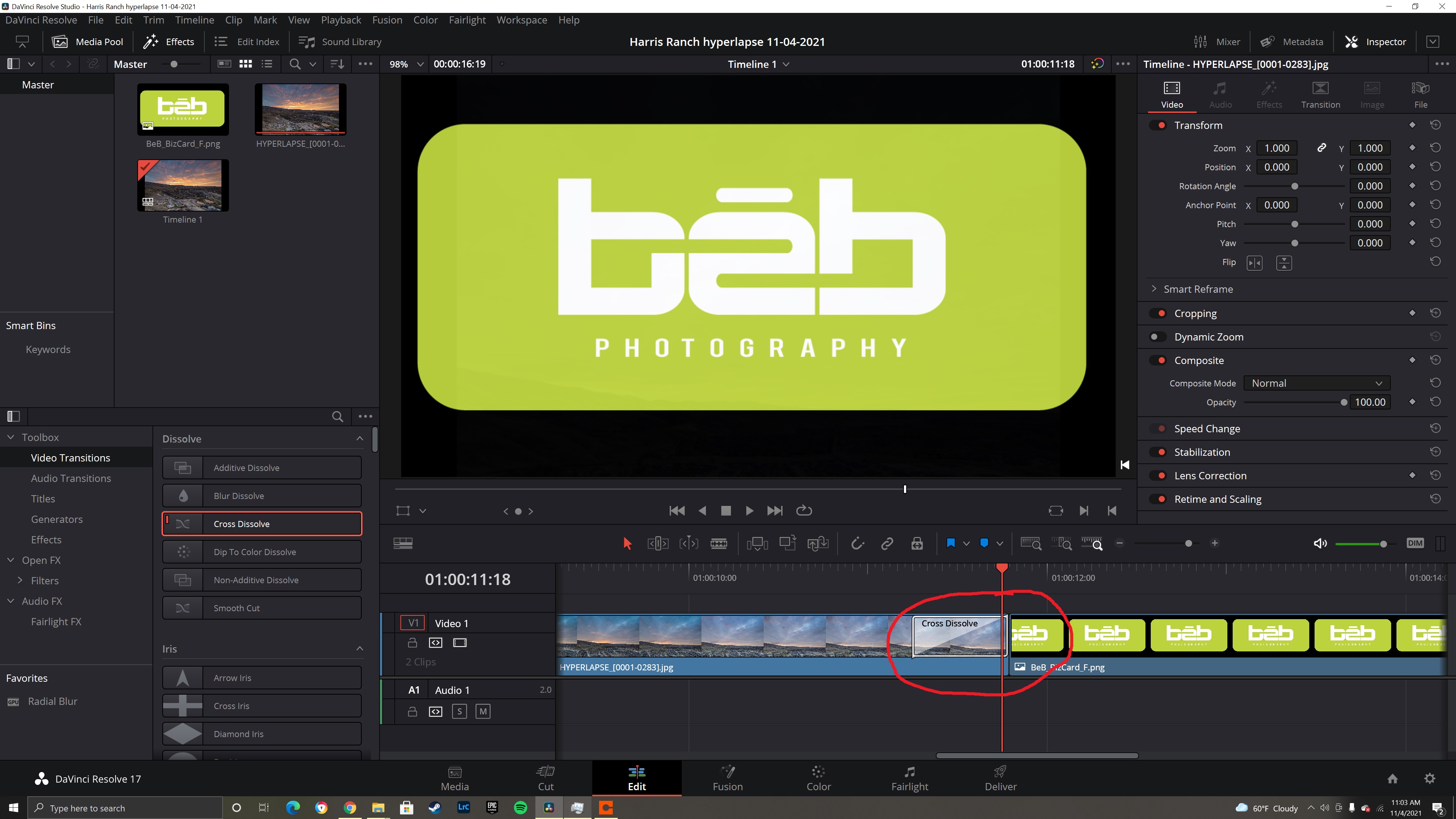Toggle timeline Snapping magnet icon
1456x819 pixels.
pos(857,543)
